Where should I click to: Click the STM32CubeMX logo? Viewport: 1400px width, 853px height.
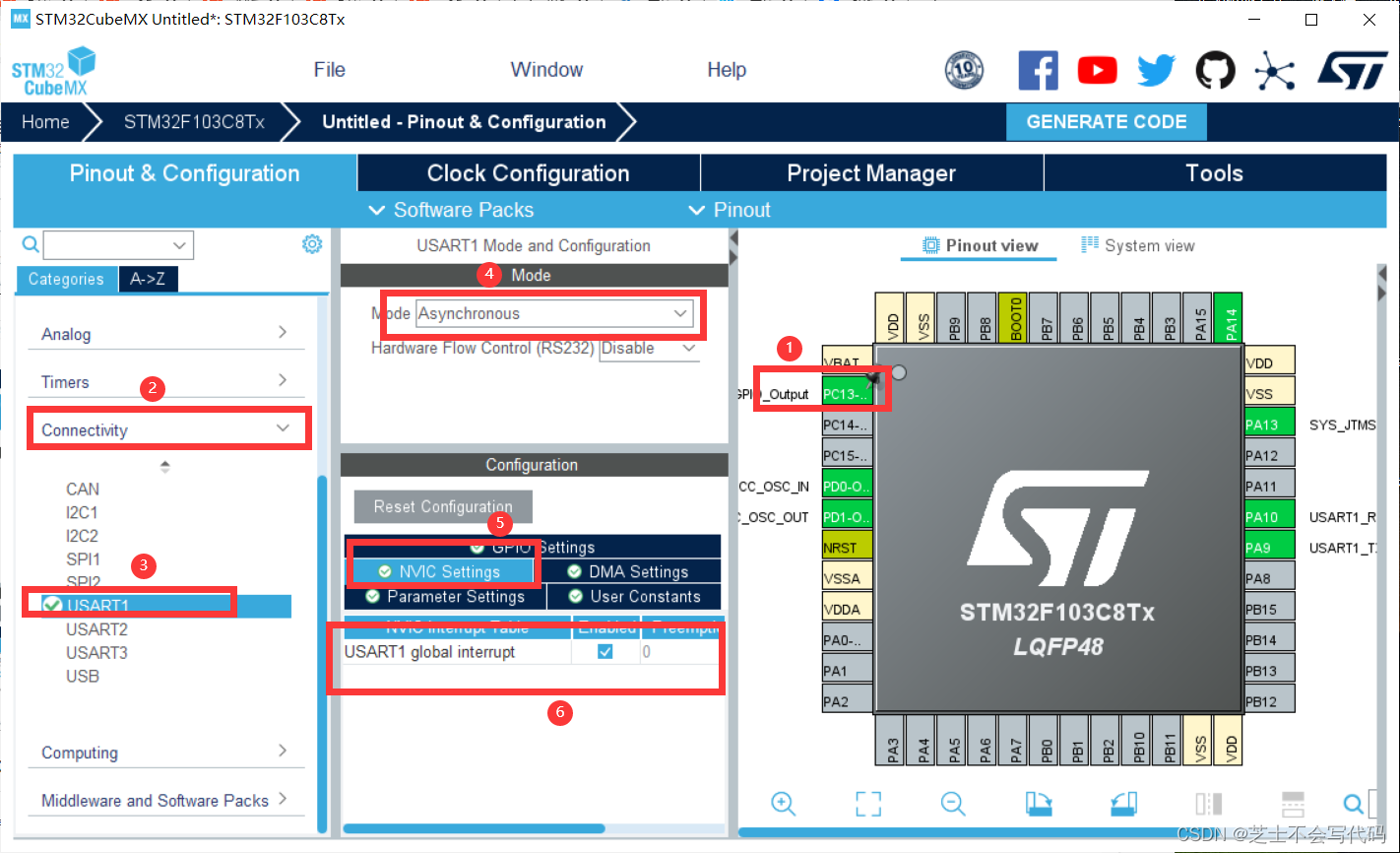[52, 70]
